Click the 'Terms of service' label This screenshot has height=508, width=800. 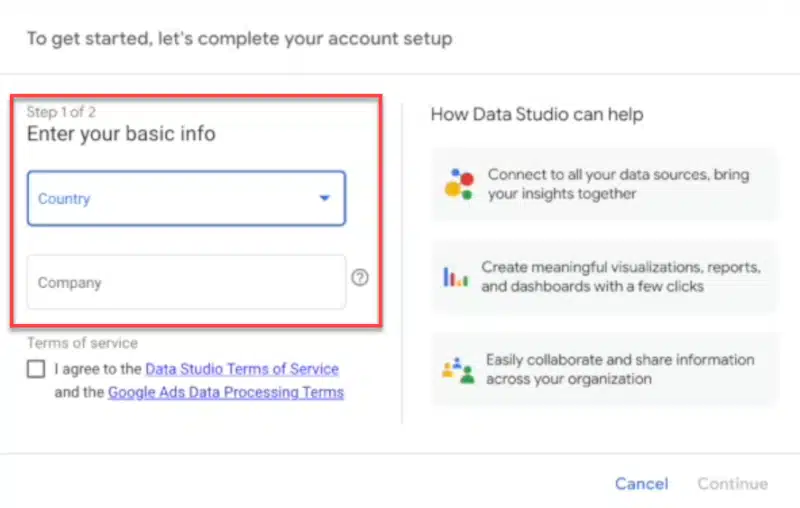tap(83, 343)
